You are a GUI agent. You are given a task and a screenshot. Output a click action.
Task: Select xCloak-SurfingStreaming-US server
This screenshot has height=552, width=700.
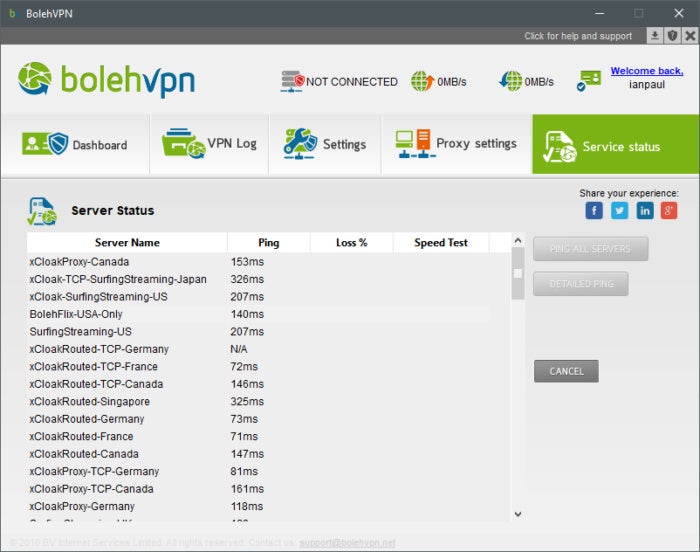269,297
